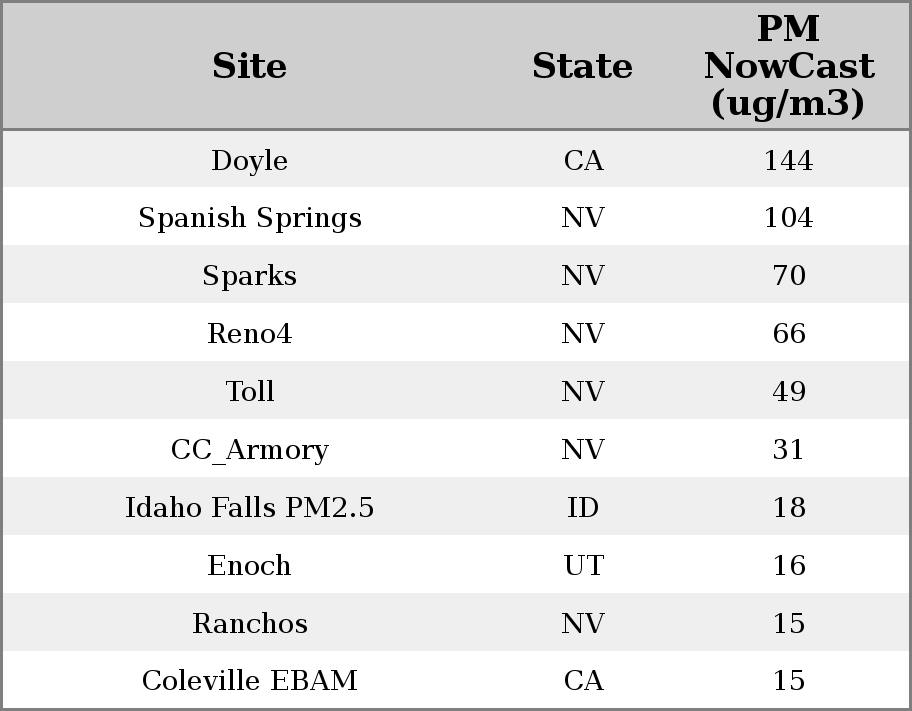
Task: Click the CC_Armory site name
Action: click(x=250, y=450)
